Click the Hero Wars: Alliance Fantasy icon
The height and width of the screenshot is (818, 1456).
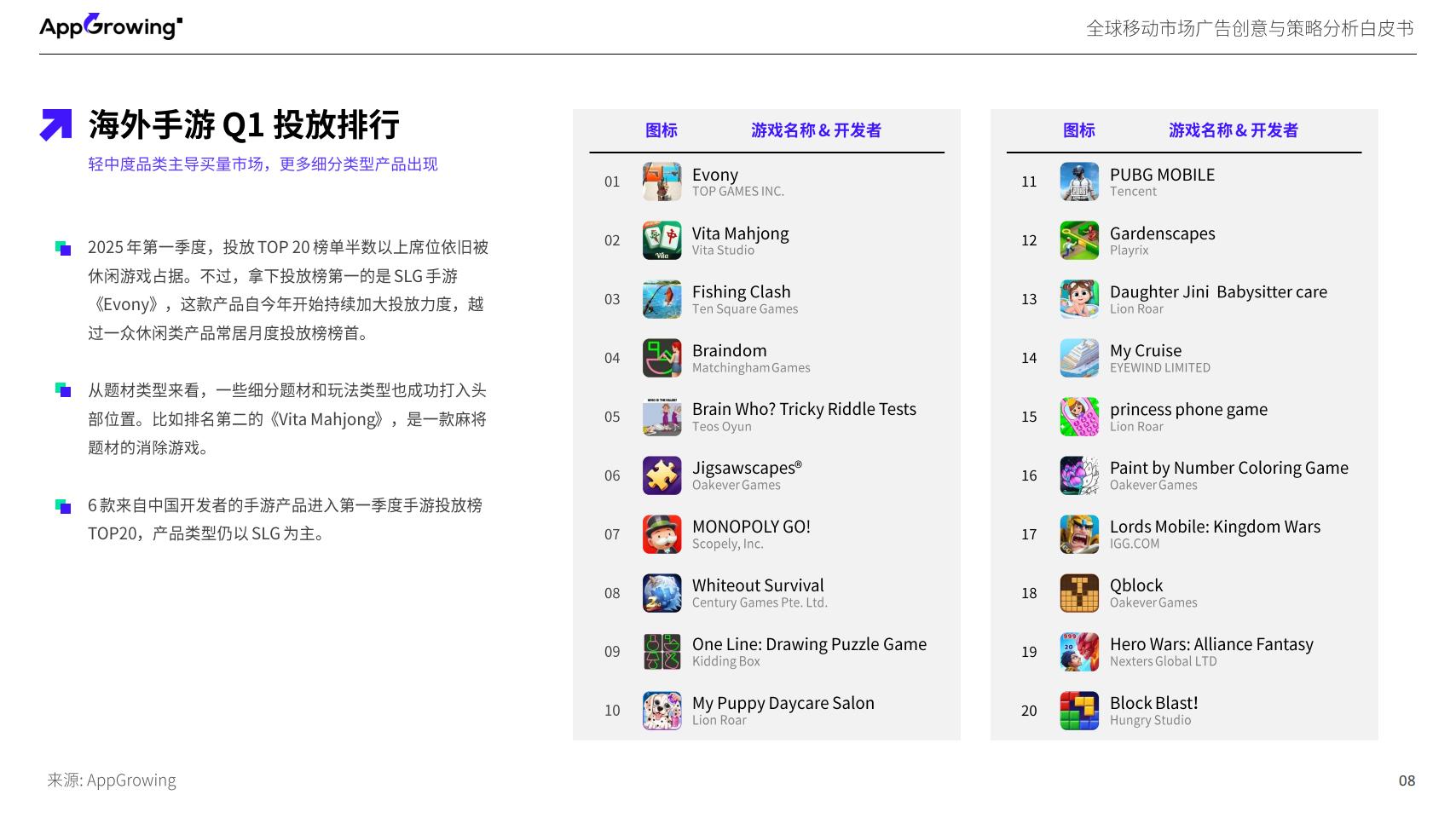pyautogui.click(x=1079, y=652)
